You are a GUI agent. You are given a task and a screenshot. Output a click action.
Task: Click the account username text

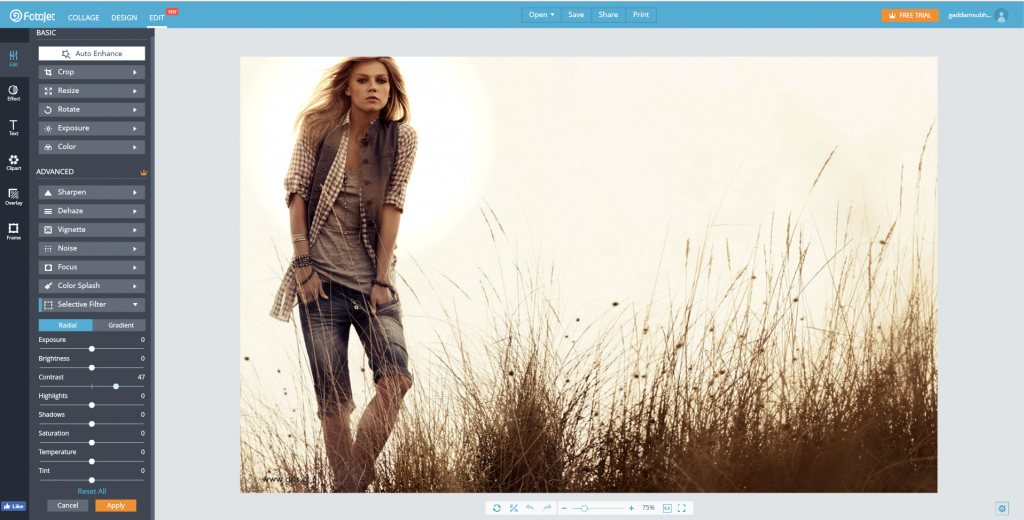970,16
